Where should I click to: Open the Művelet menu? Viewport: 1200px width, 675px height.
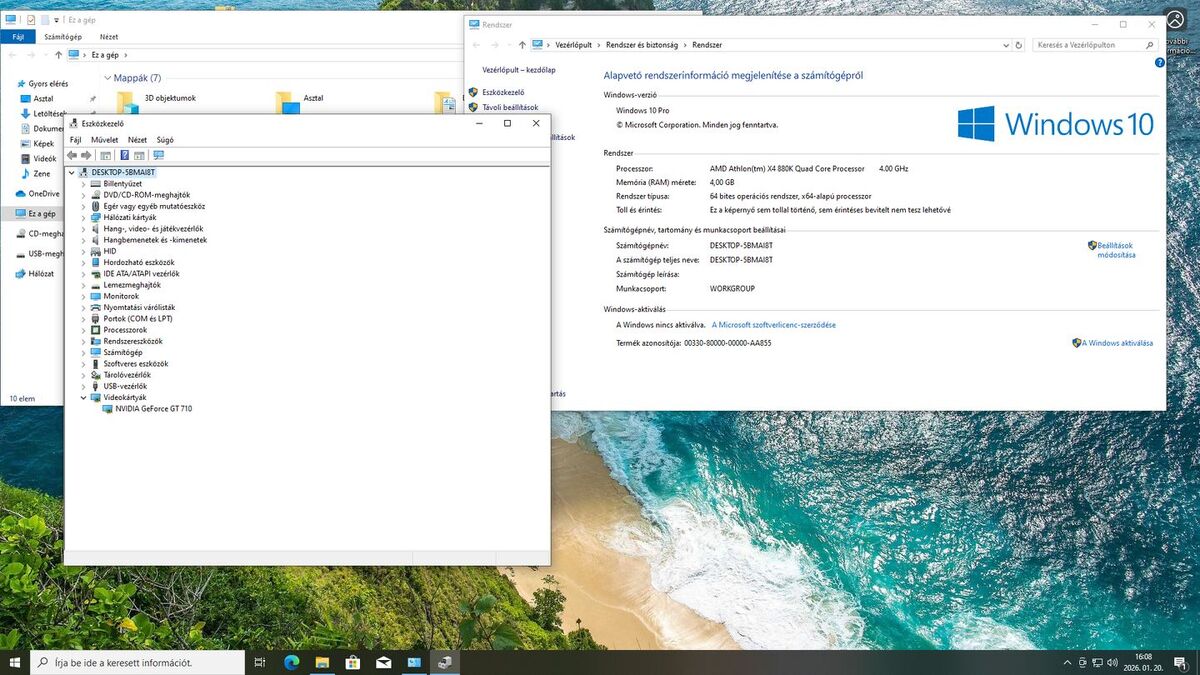(105, 140)
